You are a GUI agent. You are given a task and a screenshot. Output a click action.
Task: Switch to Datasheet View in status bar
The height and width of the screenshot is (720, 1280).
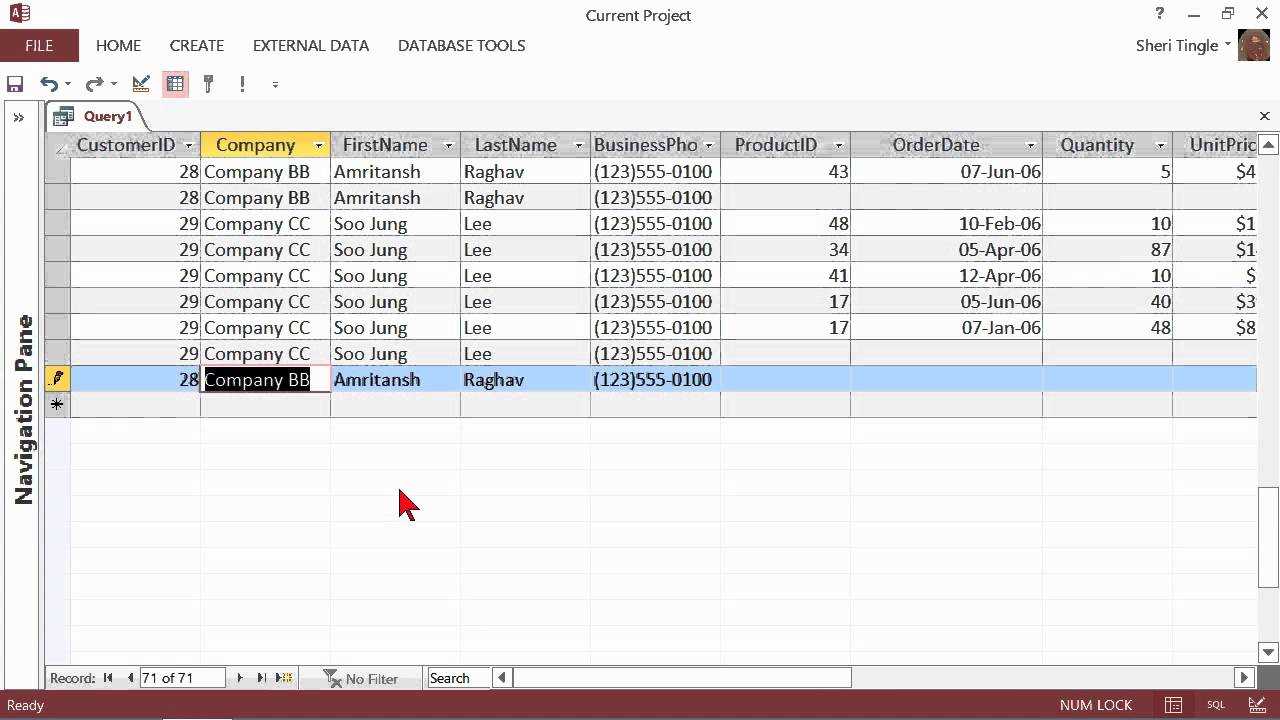[x=1174, y=705]
